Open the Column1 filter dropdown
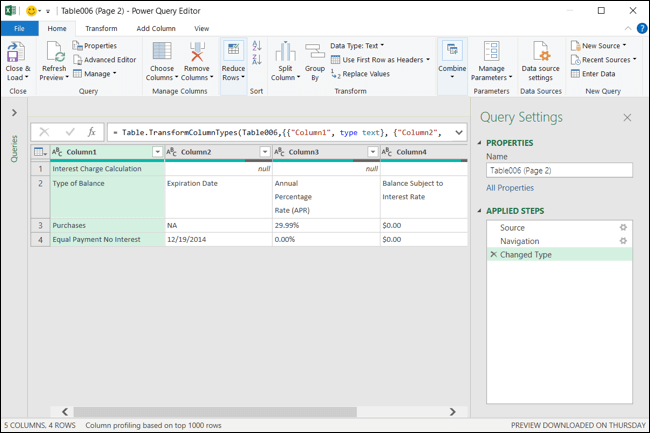Screen dimensions: 650x433 (x=157, y=151)
